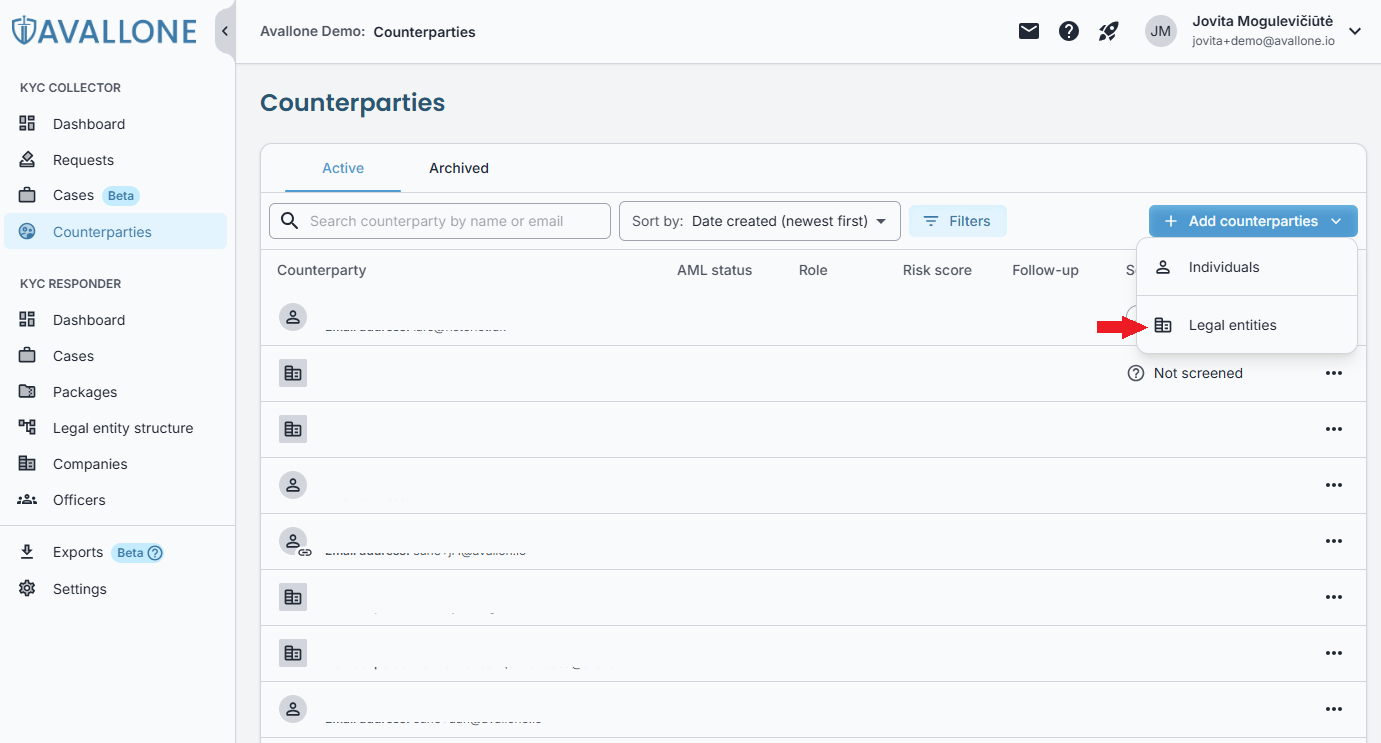The width and height of the screenshot is (1381, 743).
Task: Open the mail inbox icon
Action: [1029, 31]
